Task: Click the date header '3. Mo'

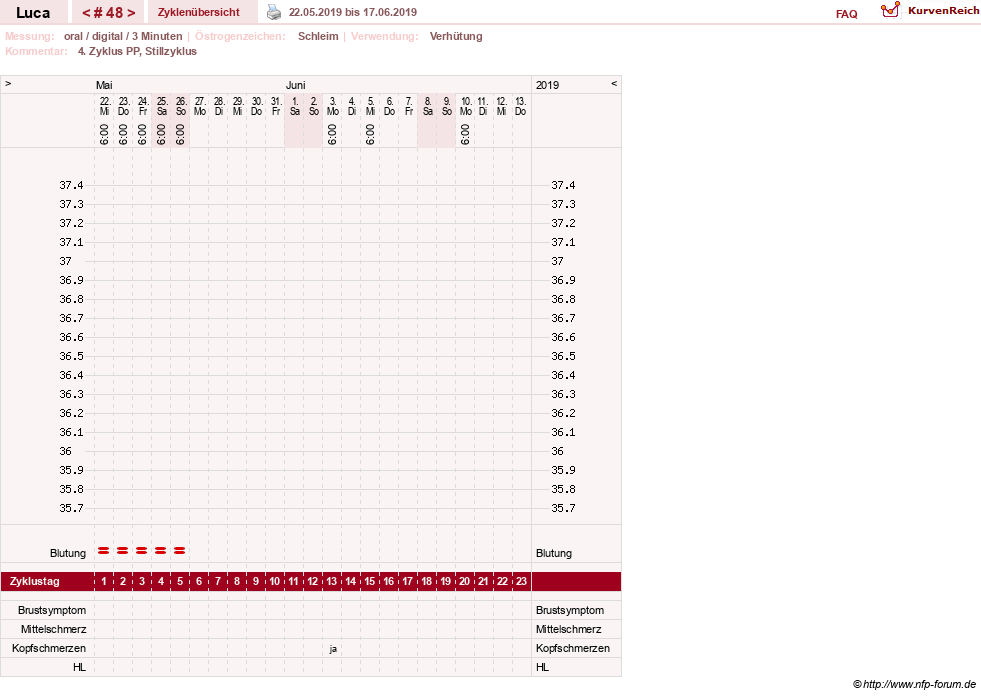Action: pos(333,106)
